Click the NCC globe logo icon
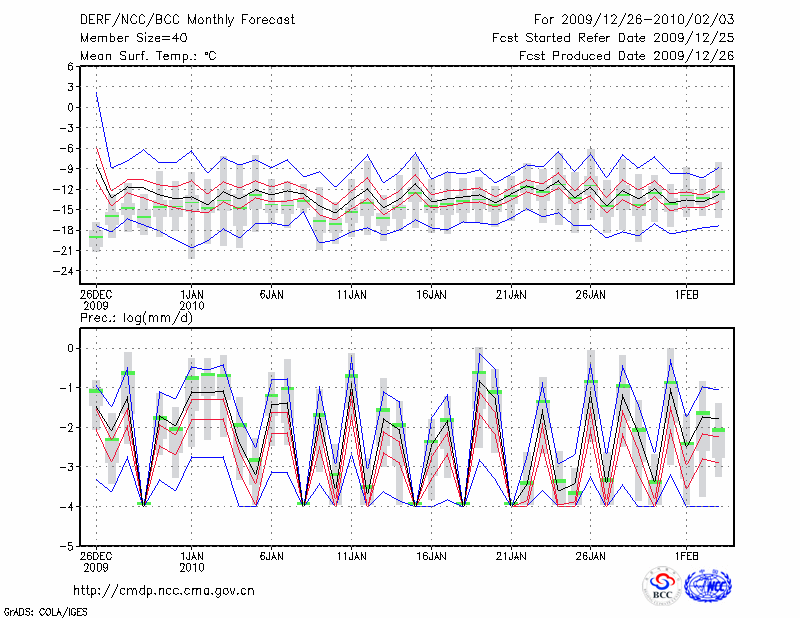This screenshot has width=800, height=618. click(x=707, y=586)
